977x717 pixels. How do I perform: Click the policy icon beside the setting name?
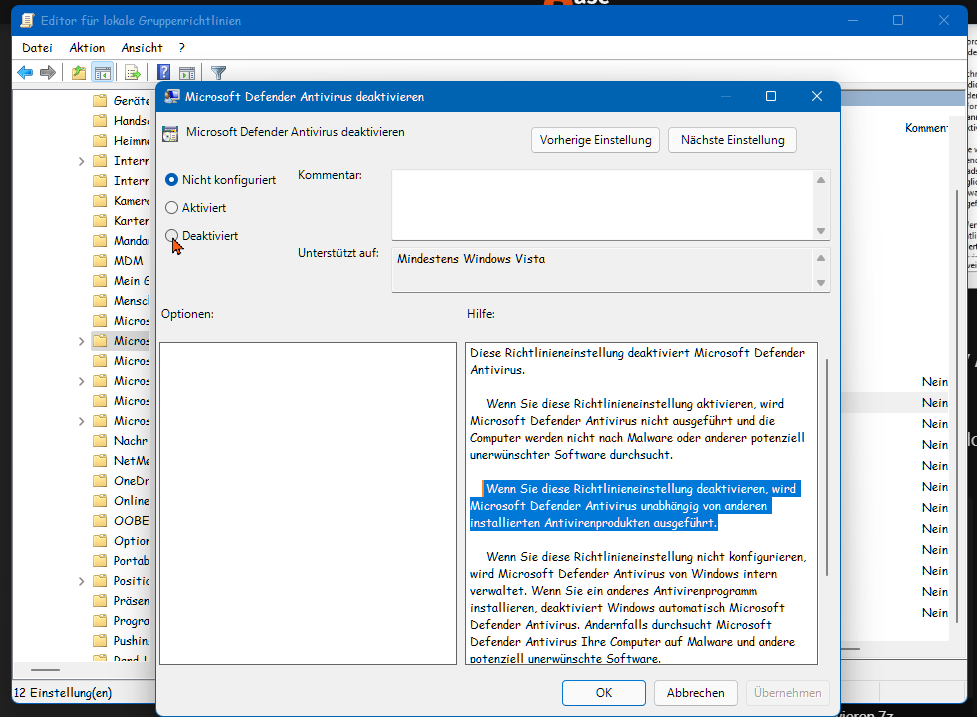click(x=169, y=134)
